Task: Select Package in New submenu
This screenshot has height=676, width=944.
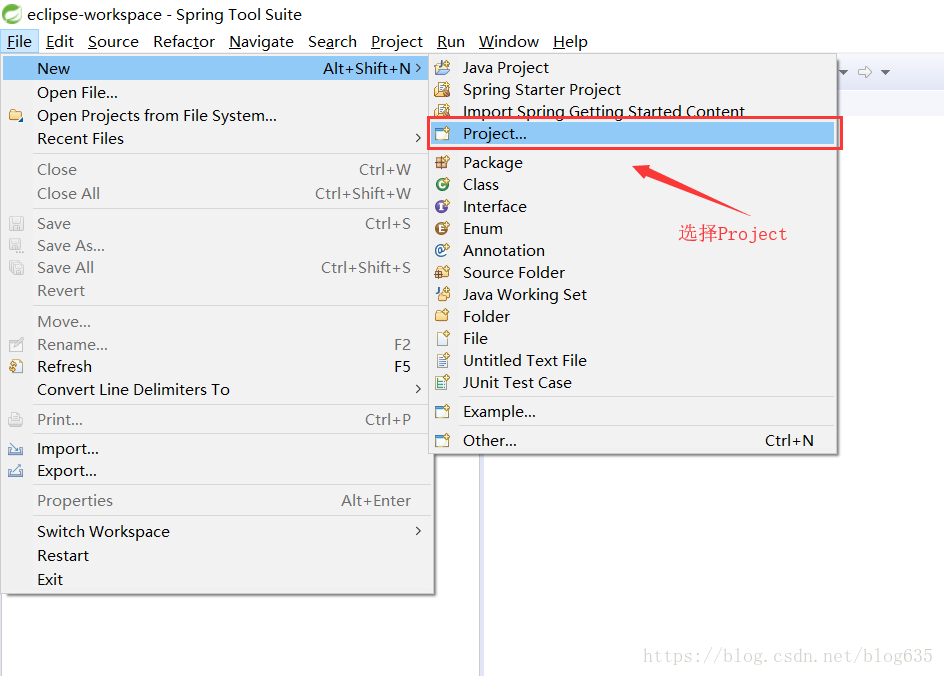Action: (x=633, y=163)
